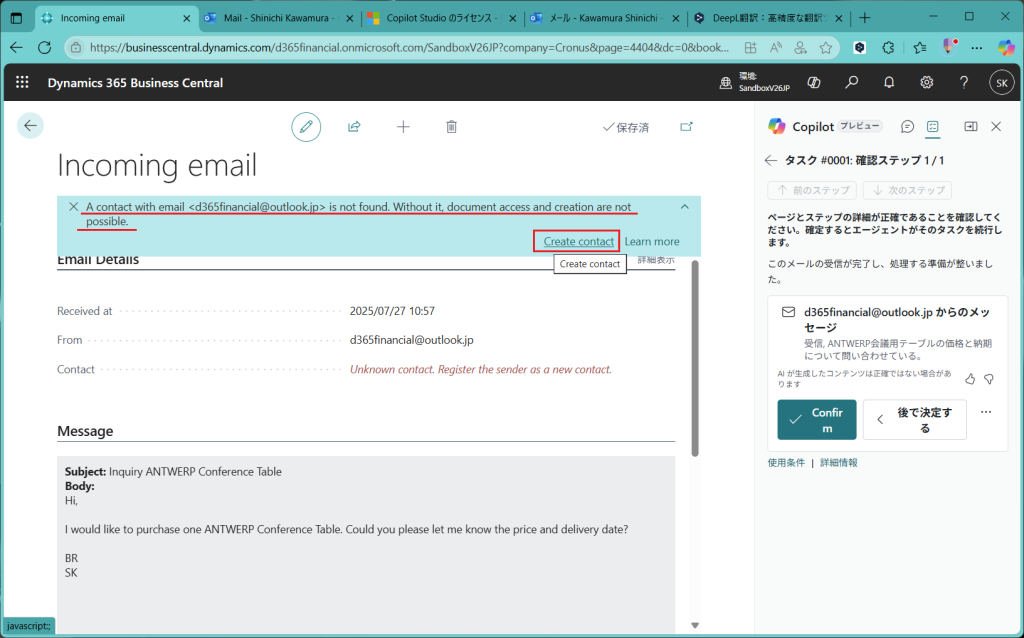
Task: Switch to the Mail - Shinichi Kawamura tab
Action: tap(280, 18)
